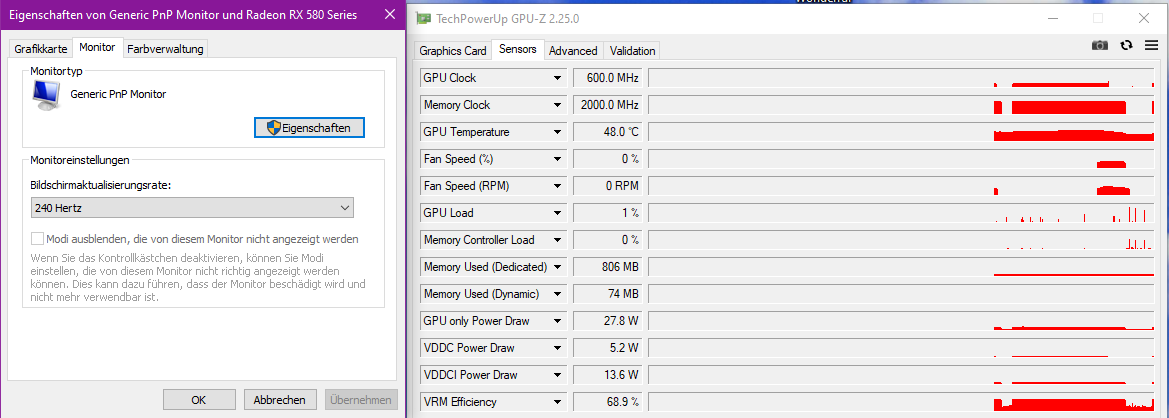
Task: Click the 74 MB dynamic memory value
Action: [x=608, y=294]
